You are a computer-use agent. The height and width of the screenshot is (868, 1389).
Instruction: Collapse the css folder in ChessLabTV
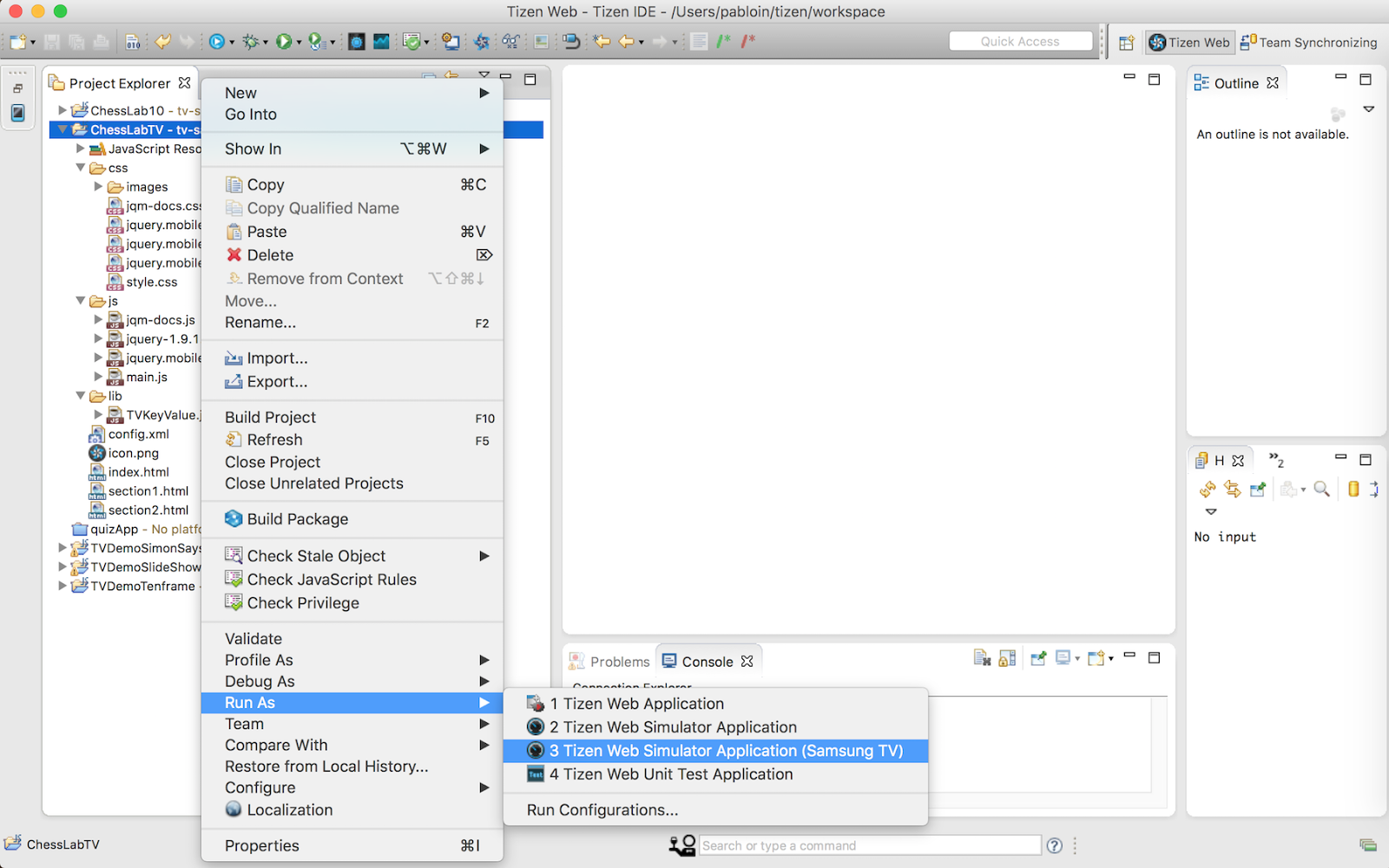point(81,168)
